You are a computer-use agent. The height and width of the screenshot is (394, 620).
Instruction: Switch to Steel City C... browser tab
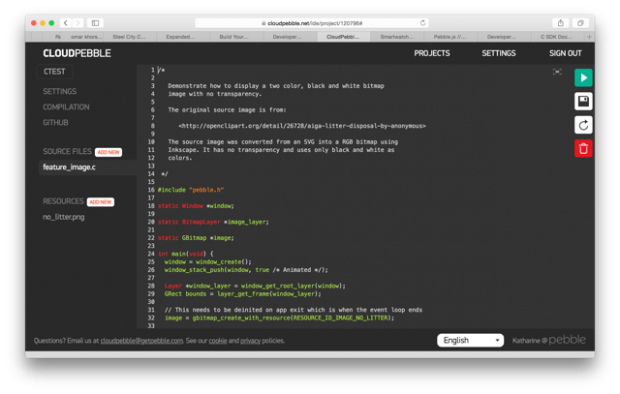pyautogui.click(x=129, y=37)
